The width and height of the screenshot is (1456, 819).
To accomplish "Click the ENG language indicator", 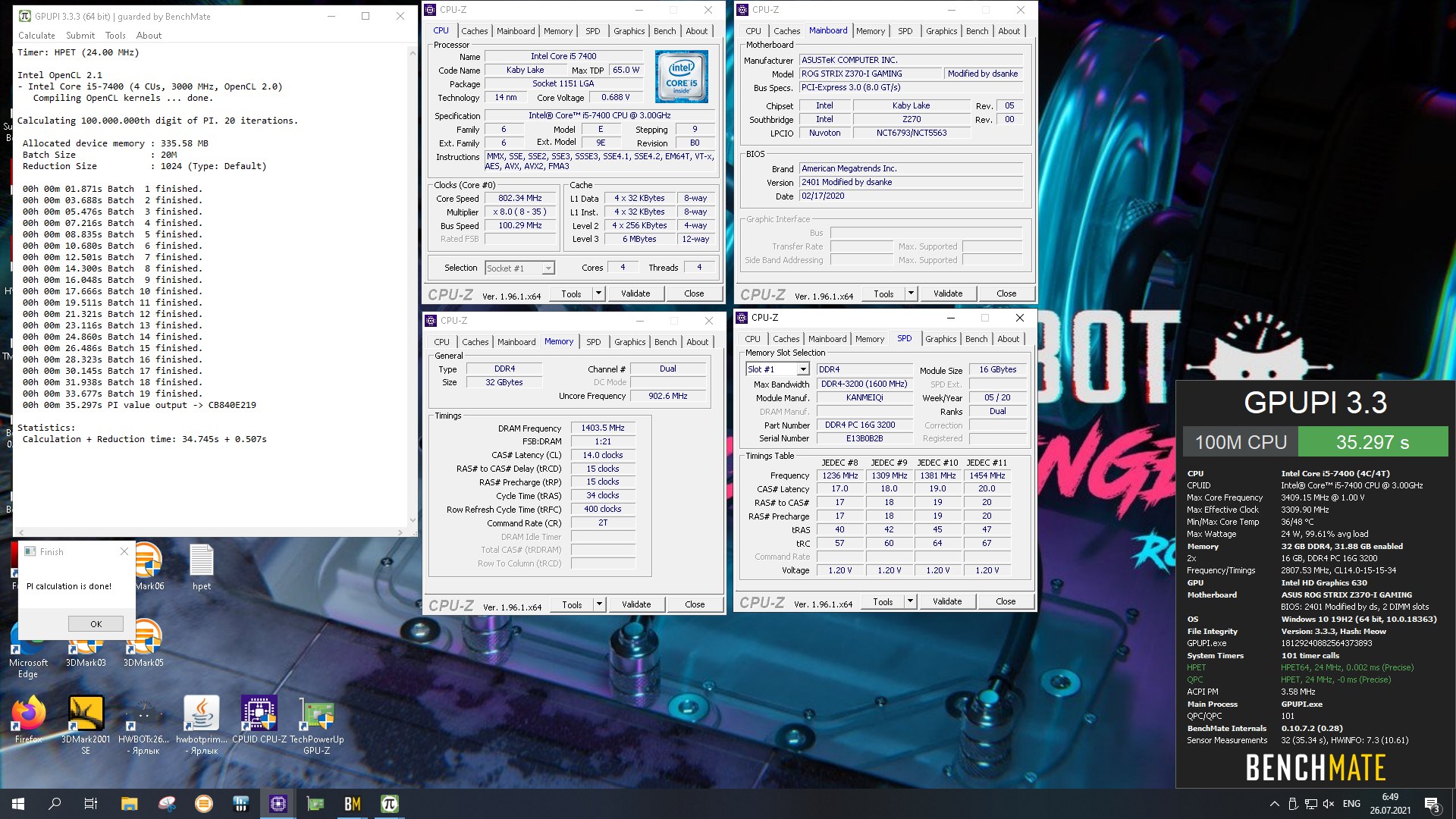I will 1351,804.
